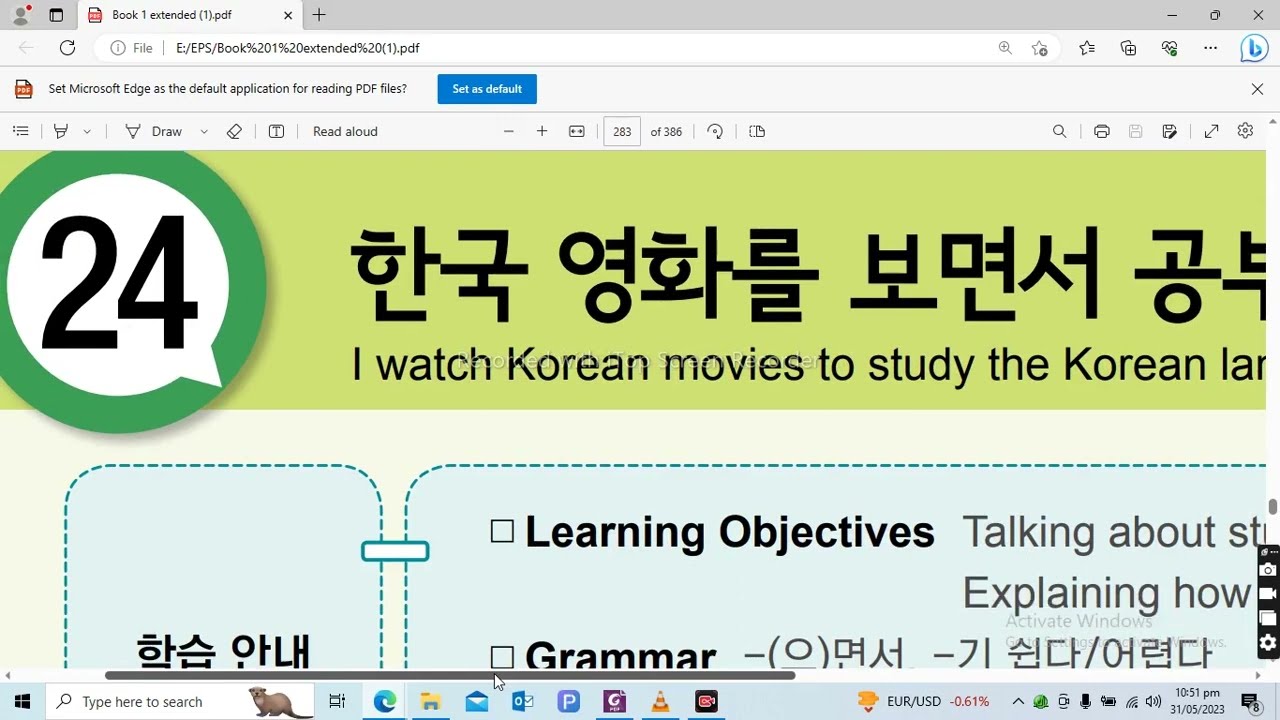1280x720 pixels.
Task: Open a new browser tab
Action: point(319,15)
